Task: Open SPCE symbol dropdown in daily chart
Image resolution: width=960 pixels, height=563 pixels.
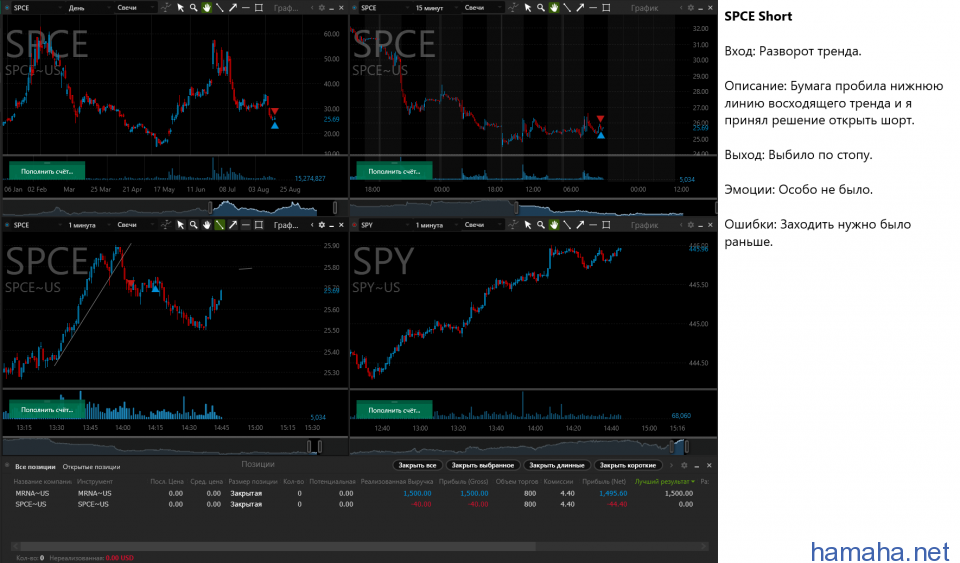Action: (x=36, y=7)
